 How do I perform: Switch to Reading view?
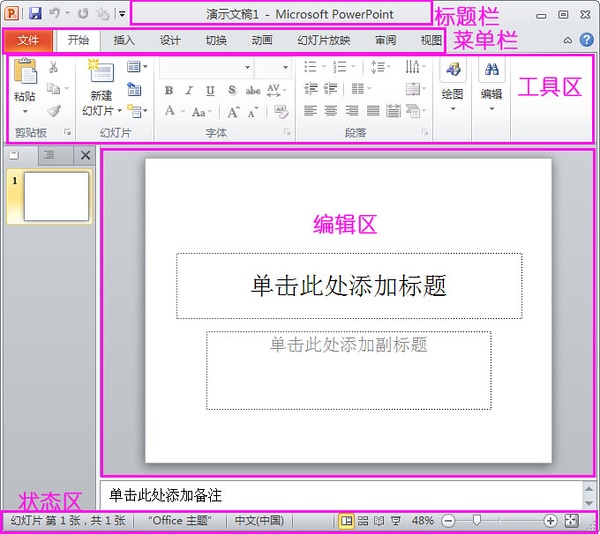point(379,521)
